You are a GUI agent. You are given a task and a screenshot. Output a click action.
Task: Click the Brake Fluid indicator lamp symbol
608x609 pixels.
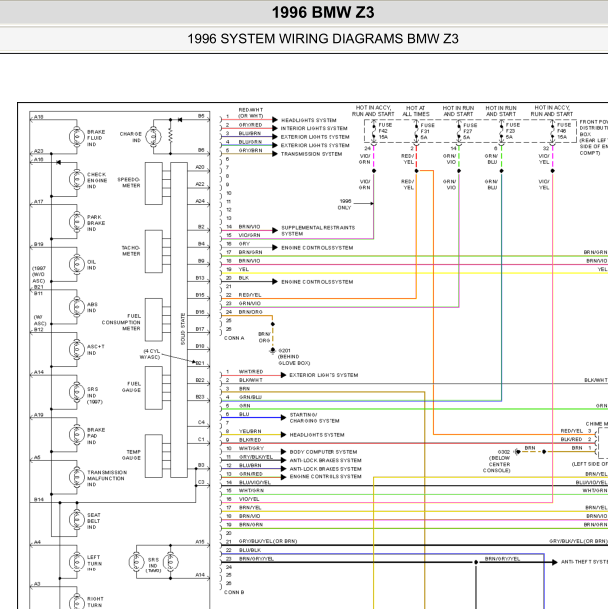(x=77, y=136)
